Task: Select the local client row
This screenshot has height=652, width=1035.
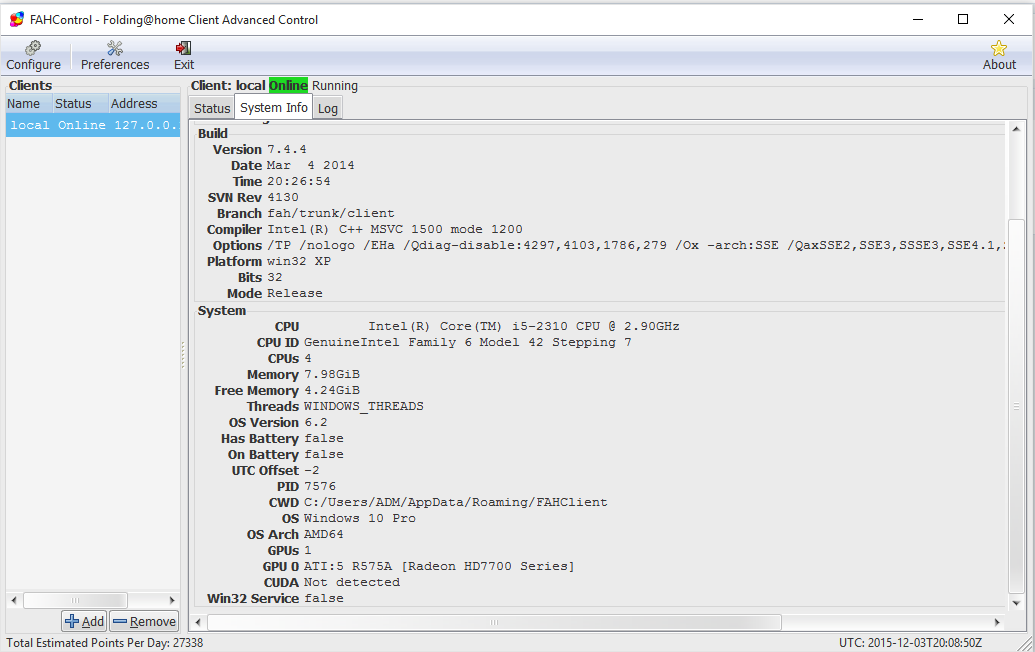Action: click(92, 125)
